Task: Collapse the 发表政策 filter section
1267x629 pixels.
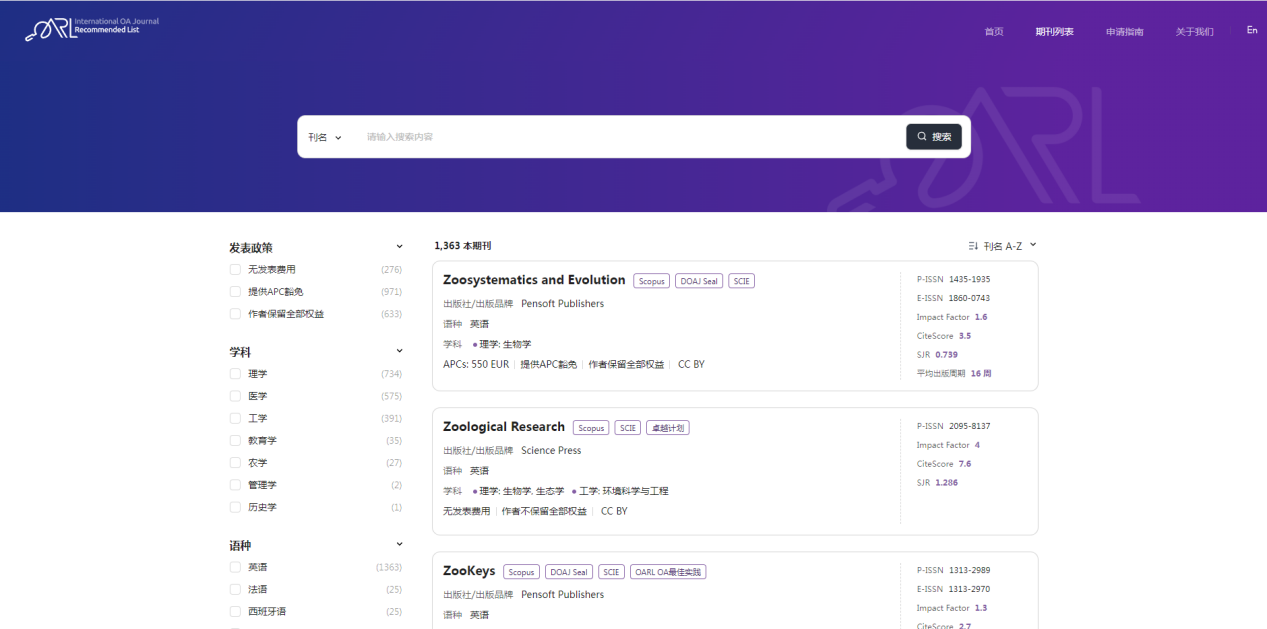Action: click(x=400, y=247)
